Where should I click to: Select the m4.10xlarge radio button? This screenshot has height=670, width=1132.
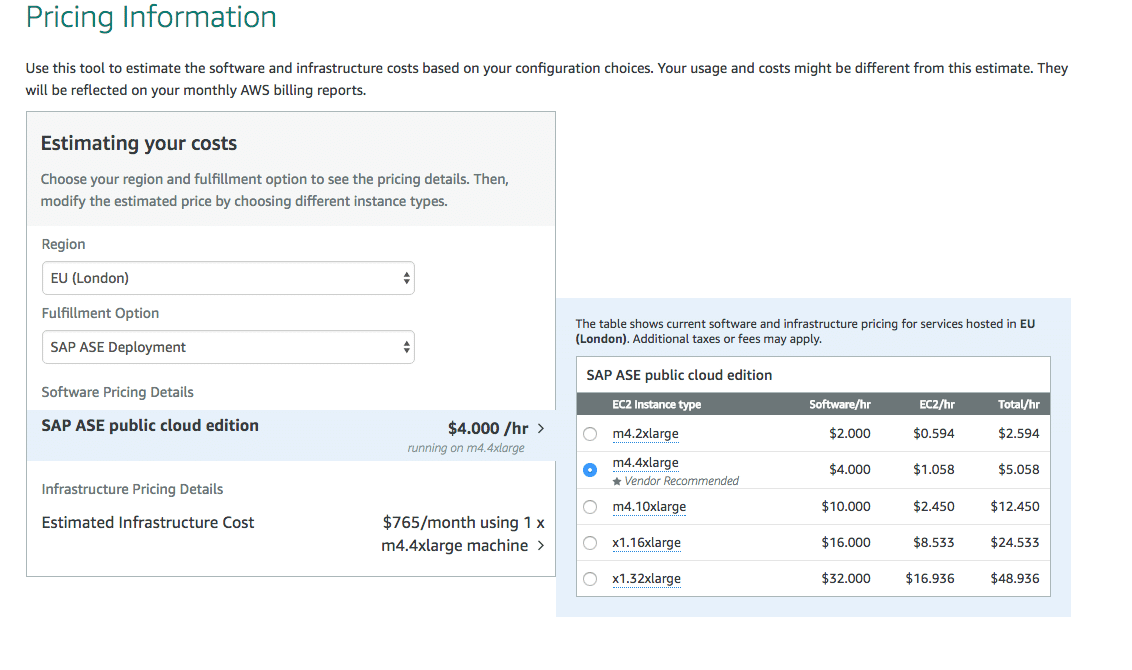590,507
